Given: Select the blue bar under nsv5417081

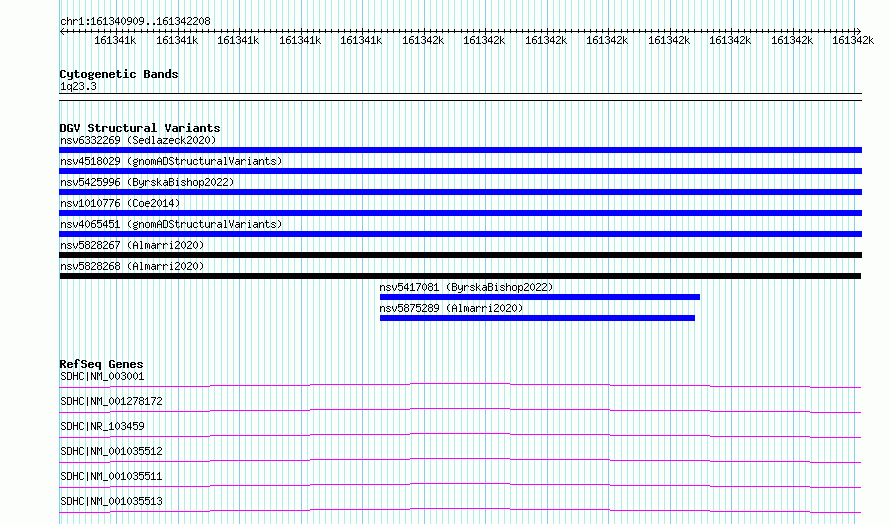Looking at the screenshot, I should [540, 297].
